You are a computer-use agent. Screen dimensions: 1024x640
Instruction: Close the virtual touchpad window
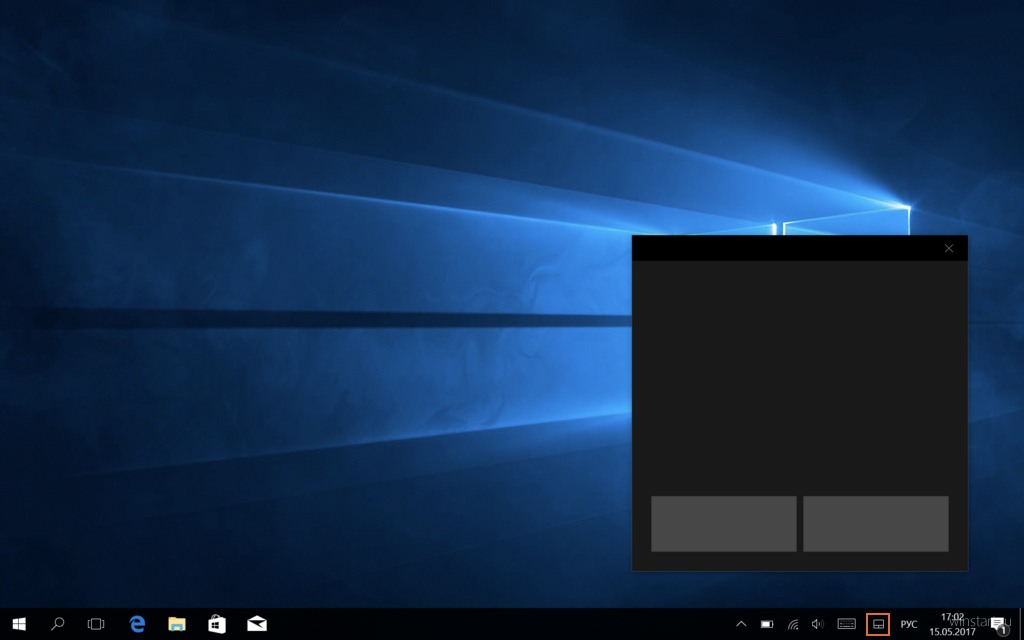pos(949,248)
